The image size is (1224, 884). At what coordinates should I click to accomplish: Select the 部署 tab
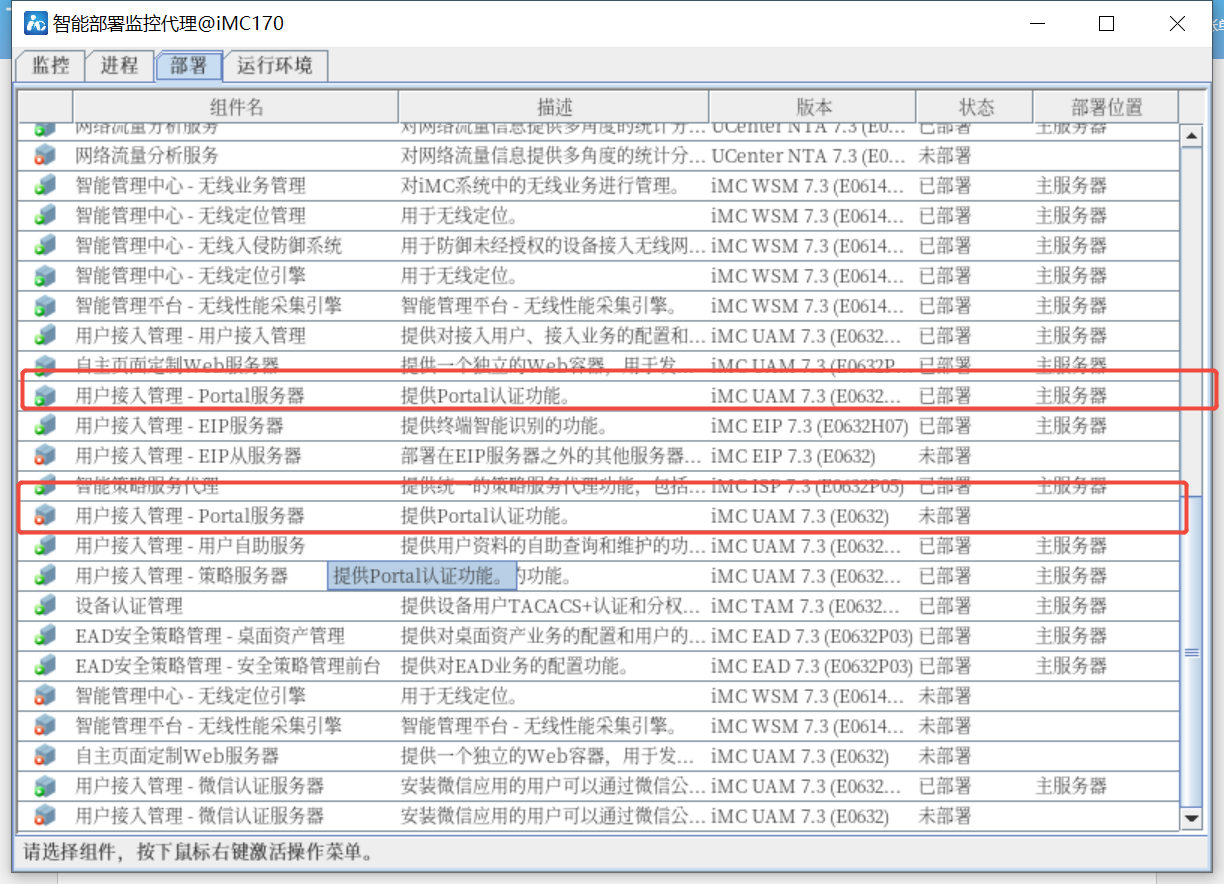[188, 66]
